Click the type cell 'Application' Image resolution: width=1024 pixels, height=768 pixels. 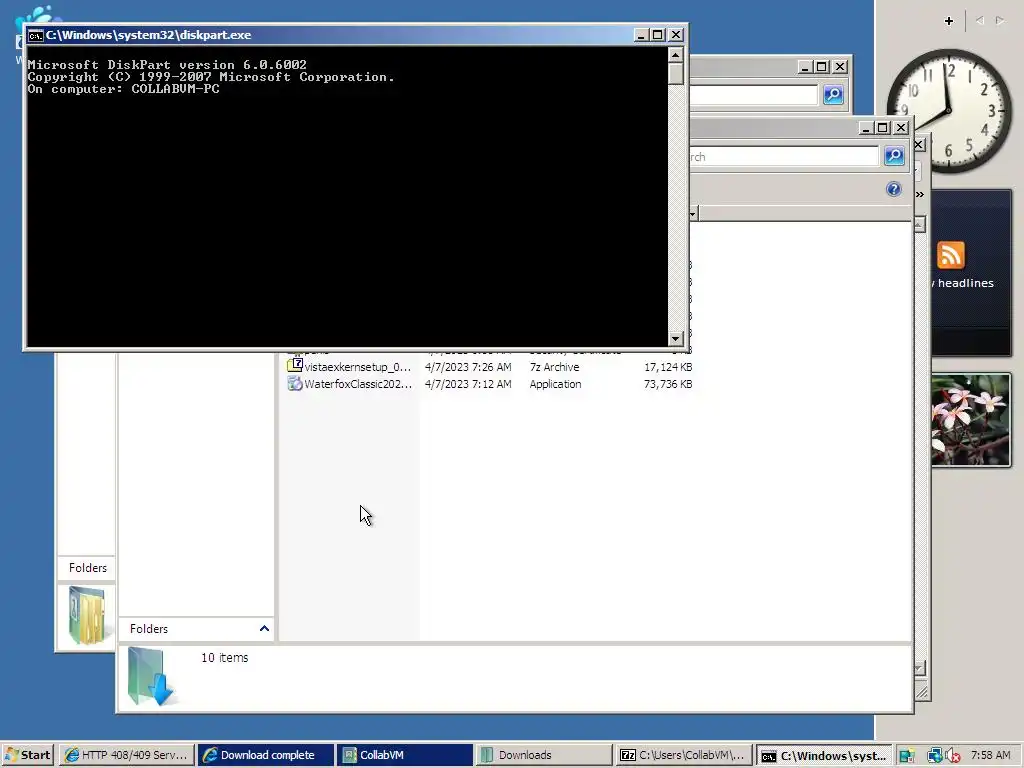click(555, 384)
